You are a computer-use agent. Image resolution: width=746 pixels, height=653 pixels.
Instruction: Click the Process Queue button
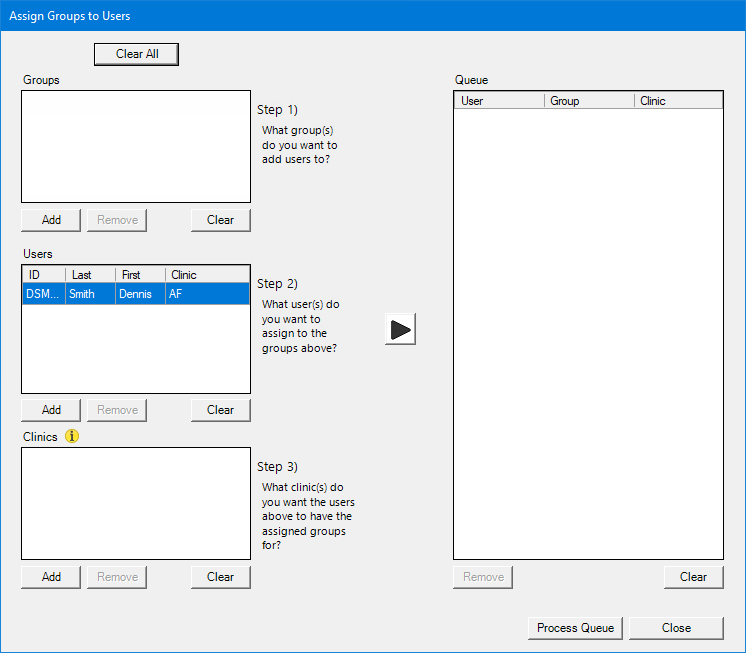pos(575,628)
